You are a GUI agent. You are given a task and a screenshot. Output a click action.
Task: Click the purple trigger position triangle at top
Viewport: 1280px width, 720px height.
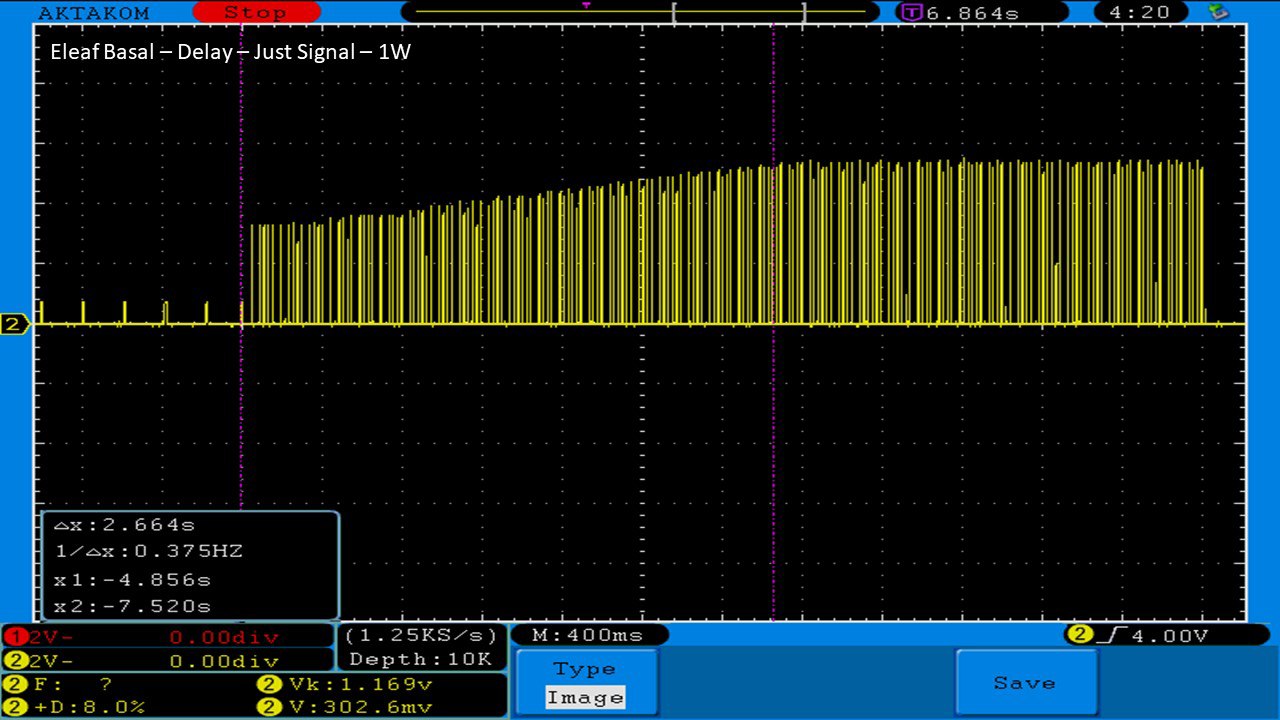coord(586,6)
